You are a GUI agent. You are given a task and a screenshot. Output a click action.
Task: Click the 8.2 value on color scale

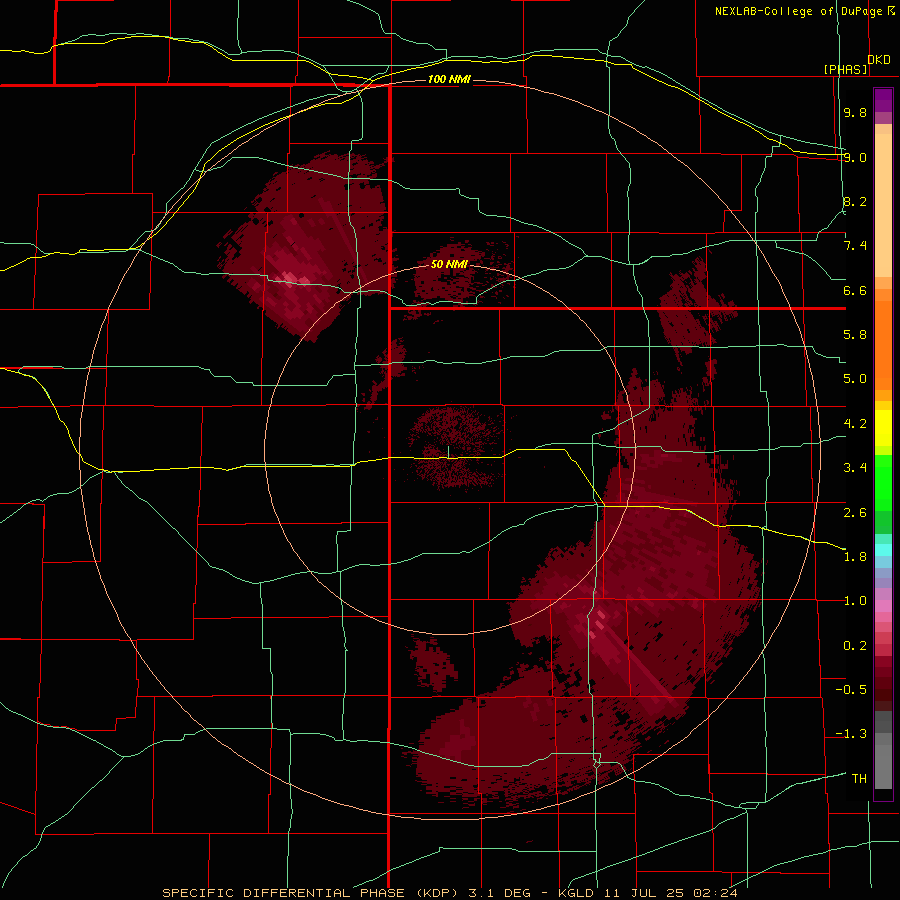click(x=855, y=201)
